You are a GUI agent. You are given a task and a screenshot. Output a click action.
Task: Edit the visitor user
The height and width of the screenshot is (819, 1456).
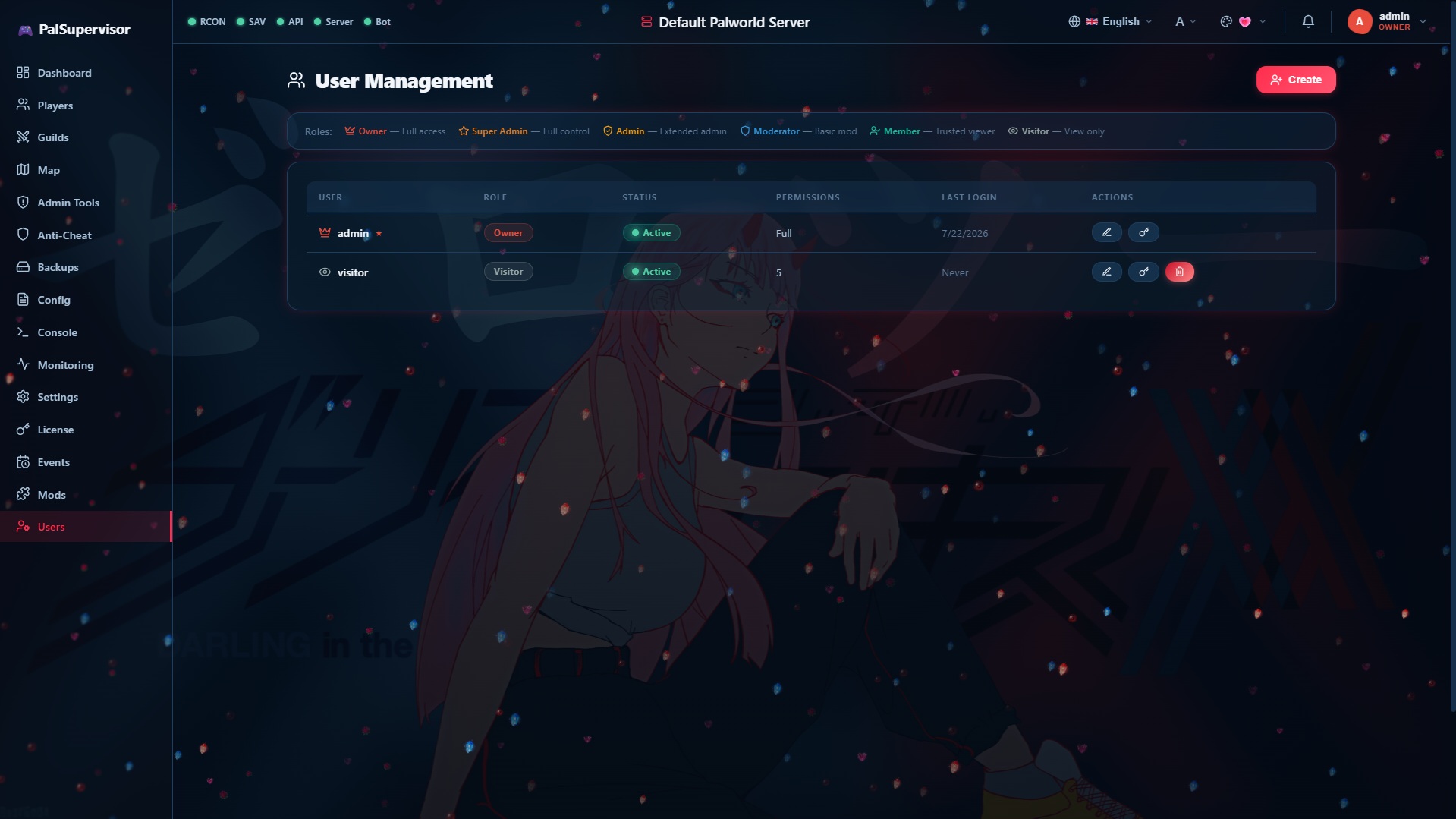click(1106, 272)
